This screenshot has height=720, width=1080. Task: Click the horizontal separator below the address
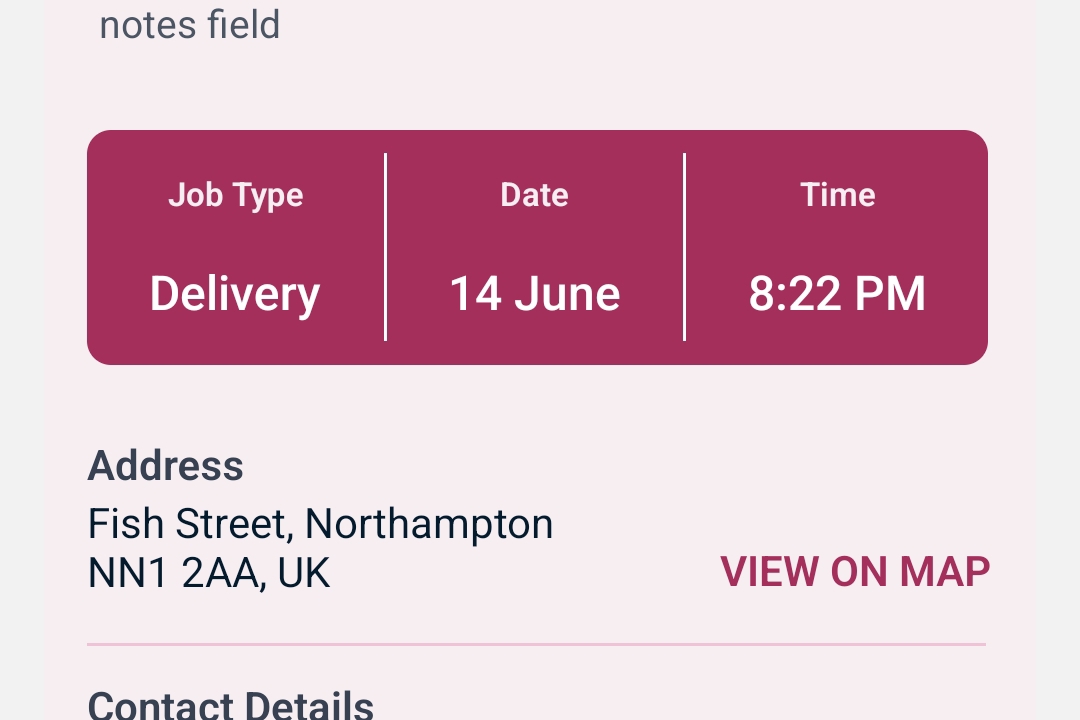point(537,645)
